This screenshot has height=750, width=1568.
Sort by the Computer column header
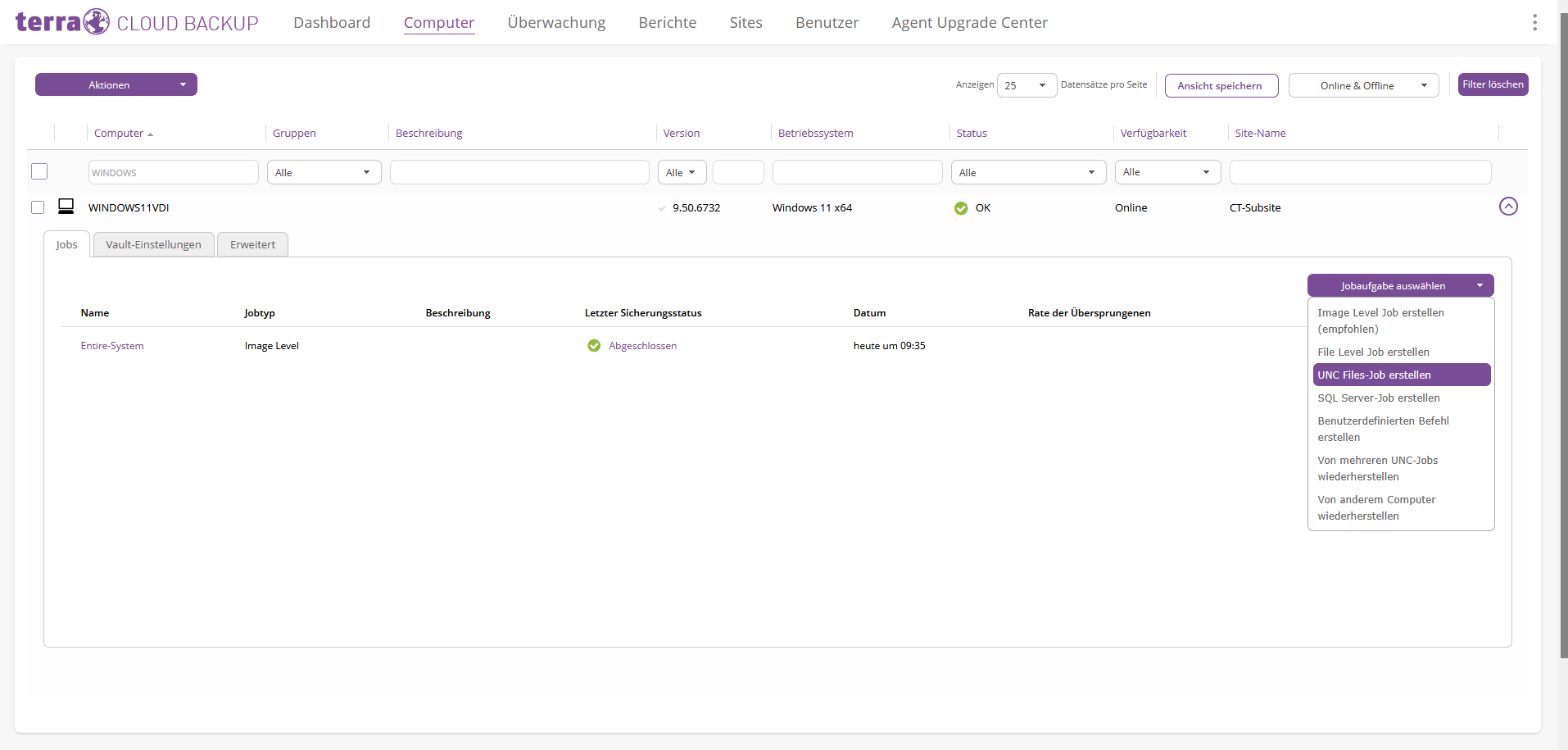tap(119, 133)
